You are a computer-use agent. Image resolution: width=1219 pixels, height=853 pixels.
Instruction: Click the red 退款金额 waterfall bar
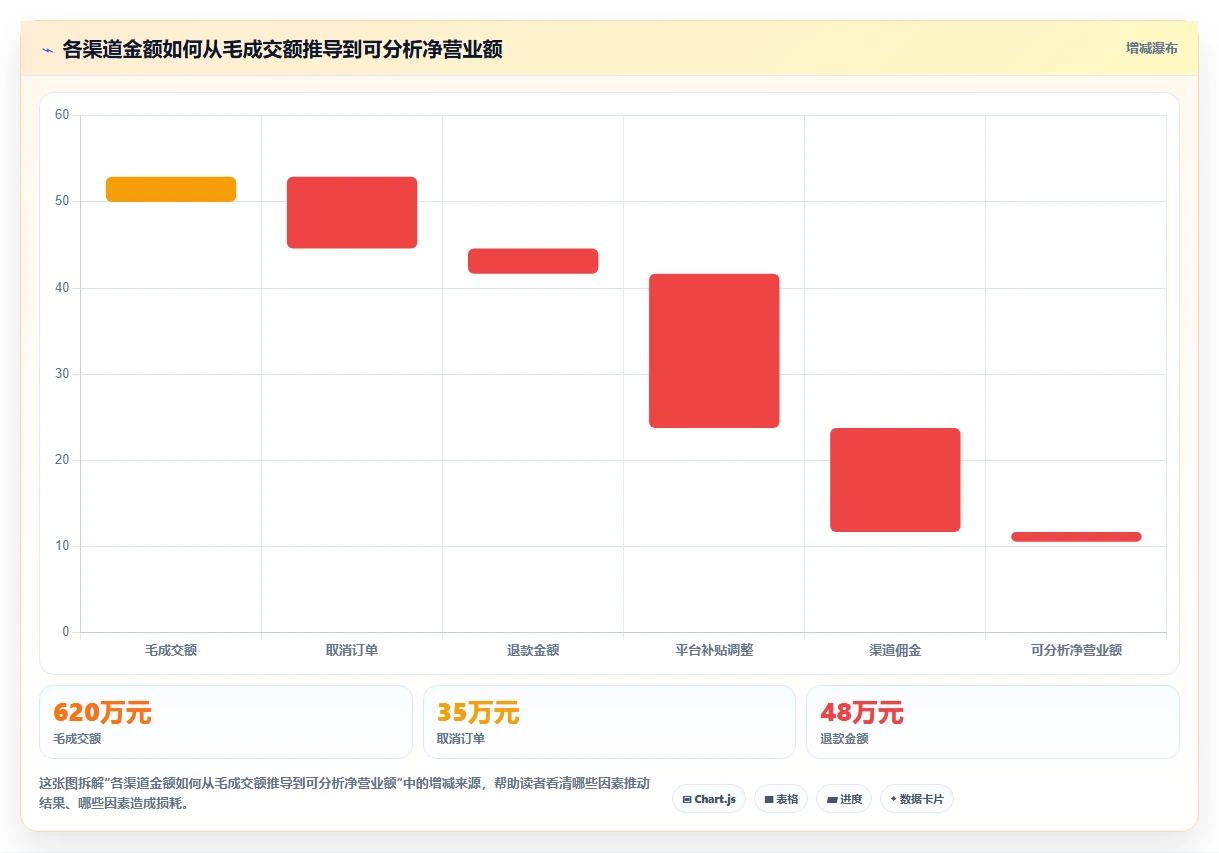[x=533, y=261]
